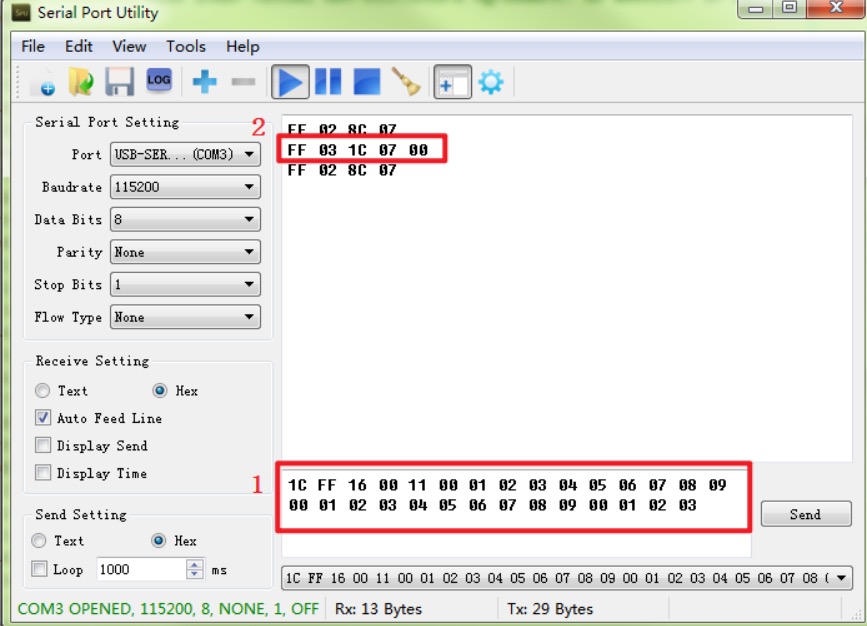Open the Baudrate 115200 dropdown
The width and height of the screenshot is (867, 626).
click(185, 187)
